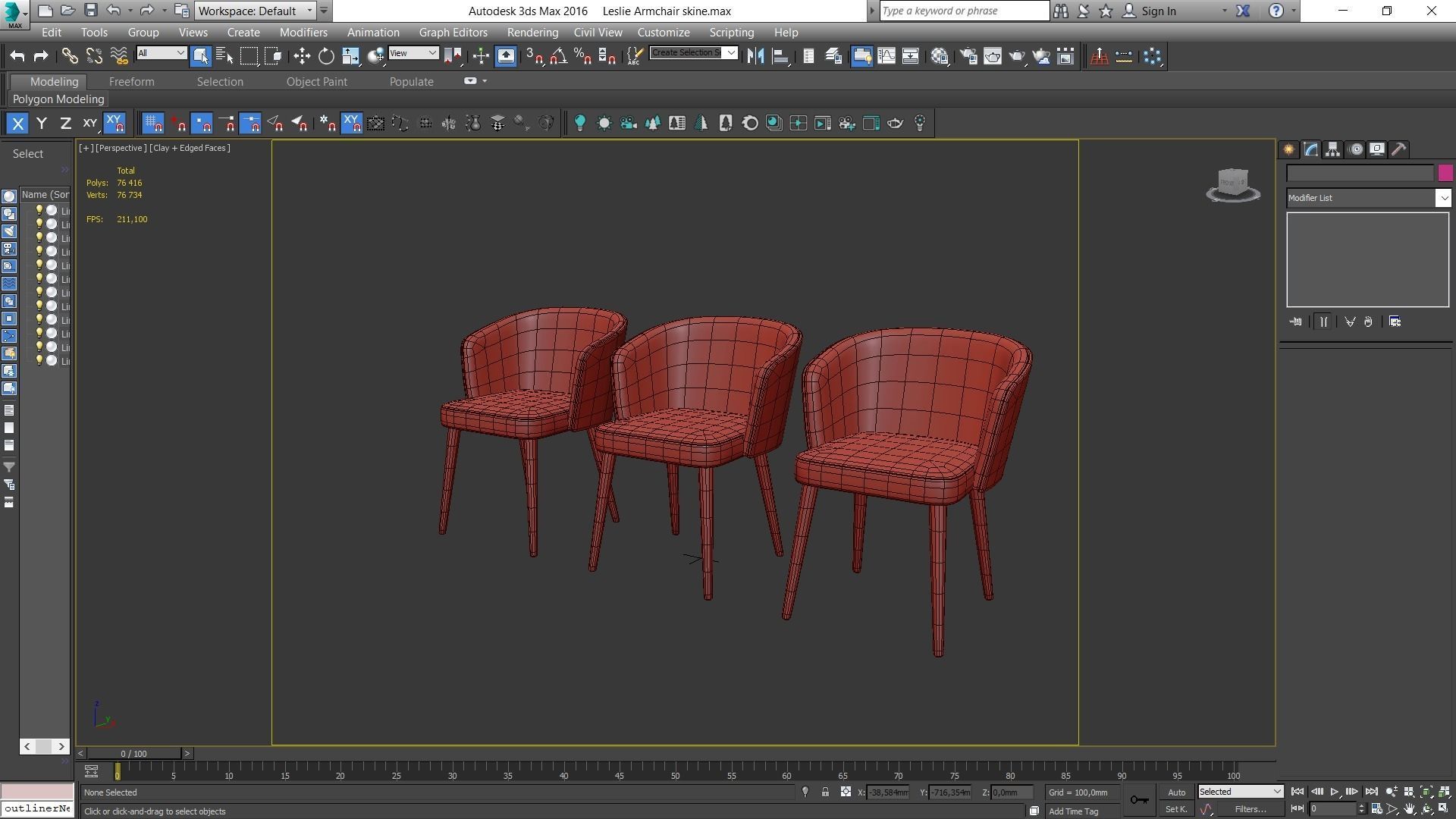
Task: Activate the Select Object tool
Action: (x=200, y=56)
